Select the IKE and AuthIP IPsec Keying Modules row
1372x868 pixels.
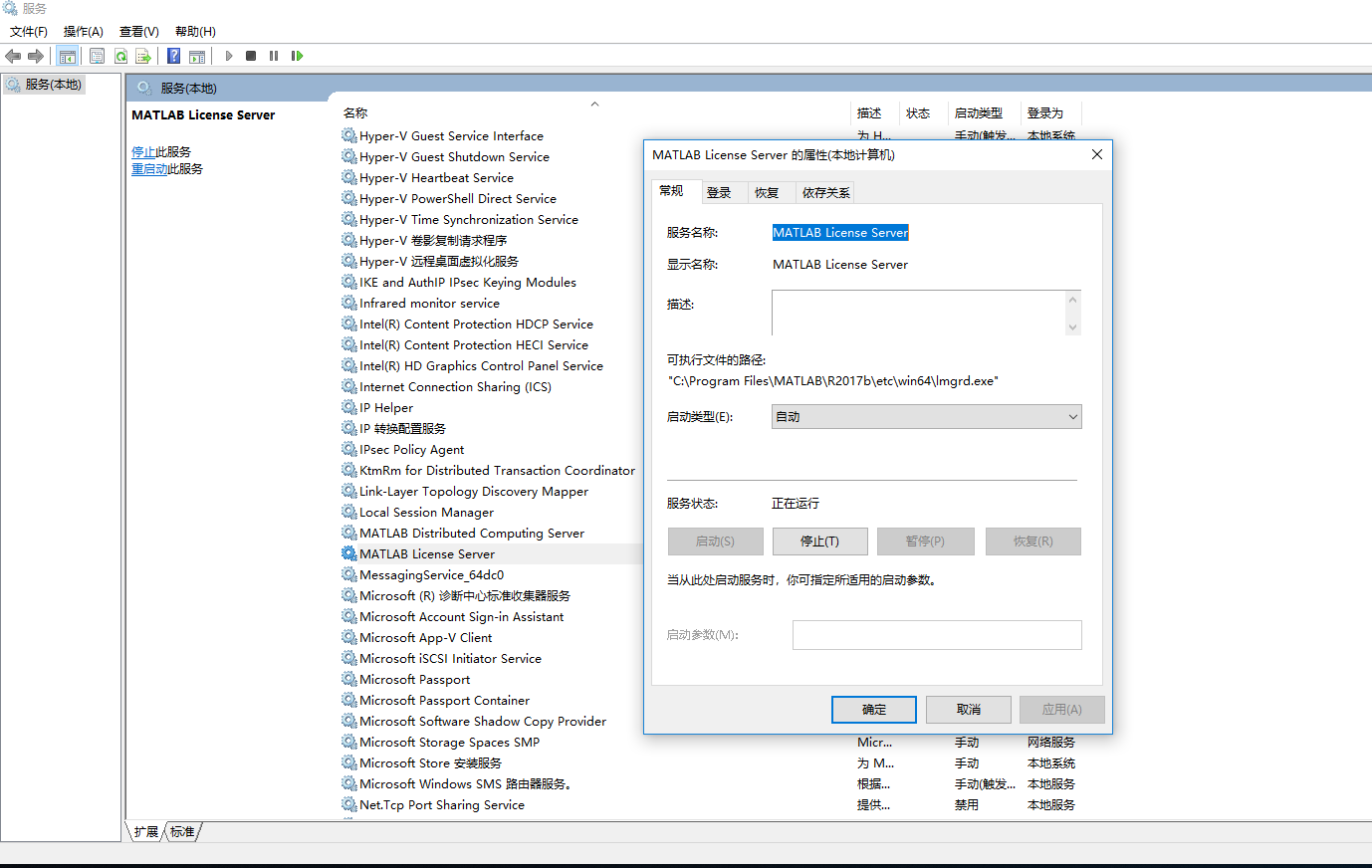(468, 282)
